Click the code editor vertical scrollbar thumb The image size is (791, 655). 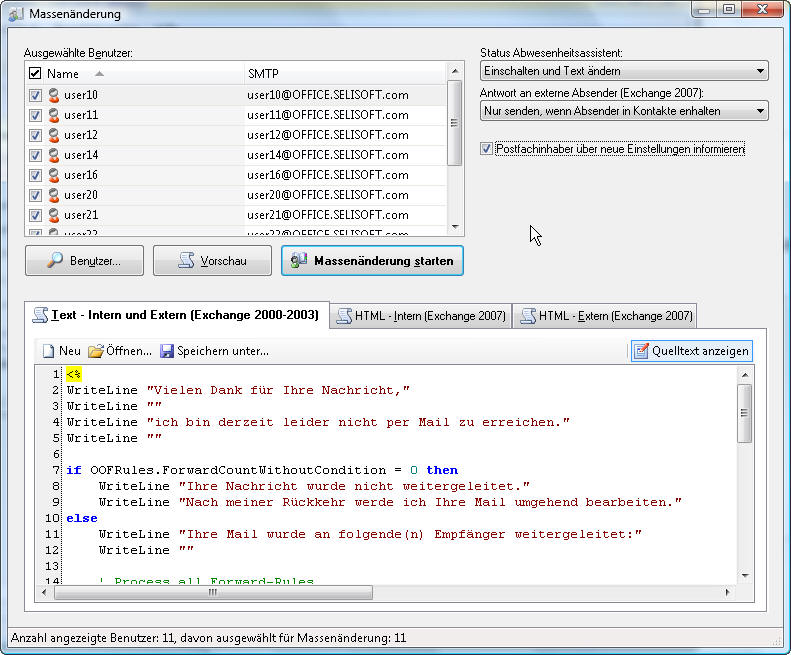click(x=745, y=413)
